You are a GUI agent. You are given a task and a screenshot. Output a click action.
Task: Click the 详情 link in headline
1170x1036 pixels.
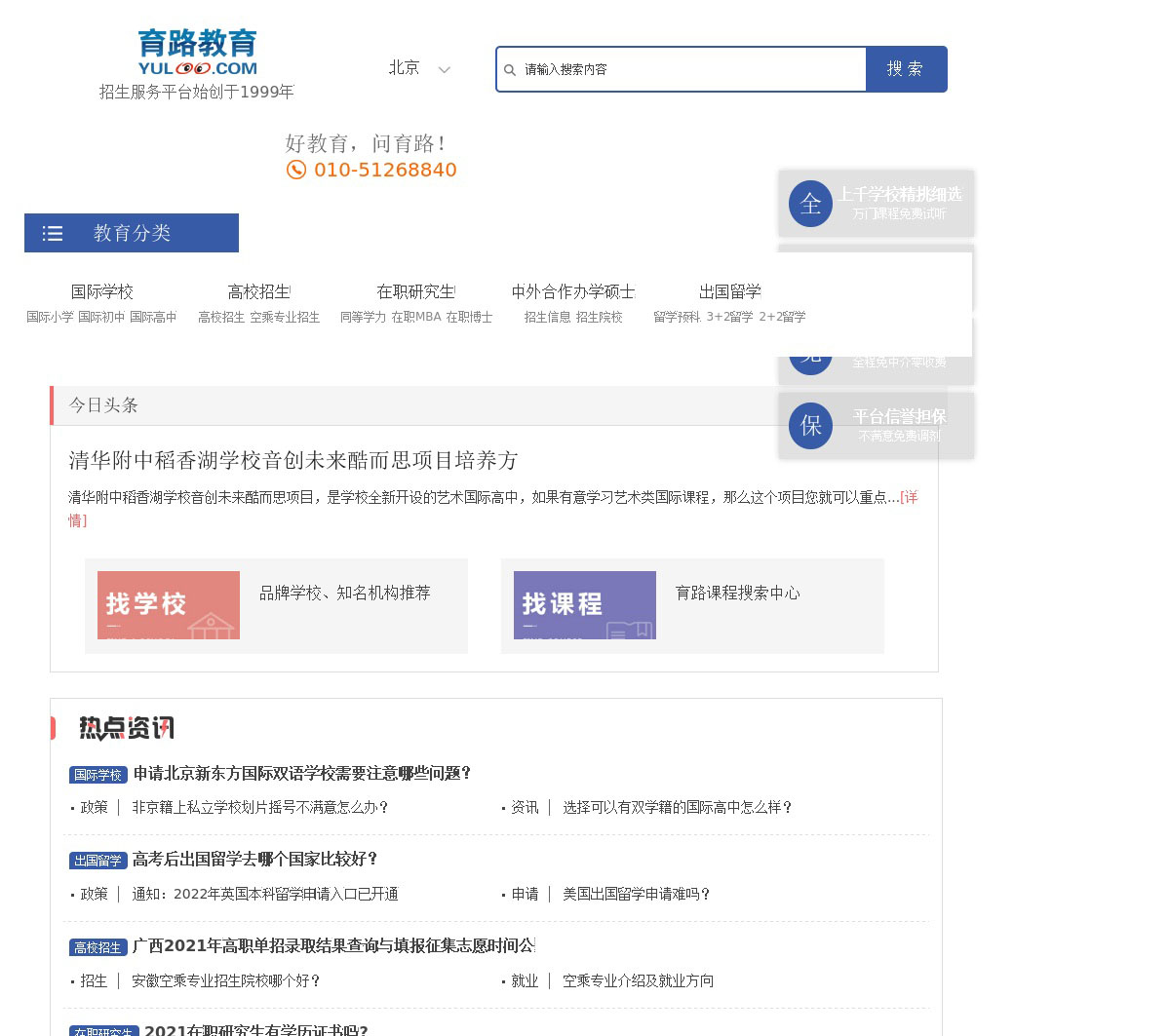[x=908, y=498]
